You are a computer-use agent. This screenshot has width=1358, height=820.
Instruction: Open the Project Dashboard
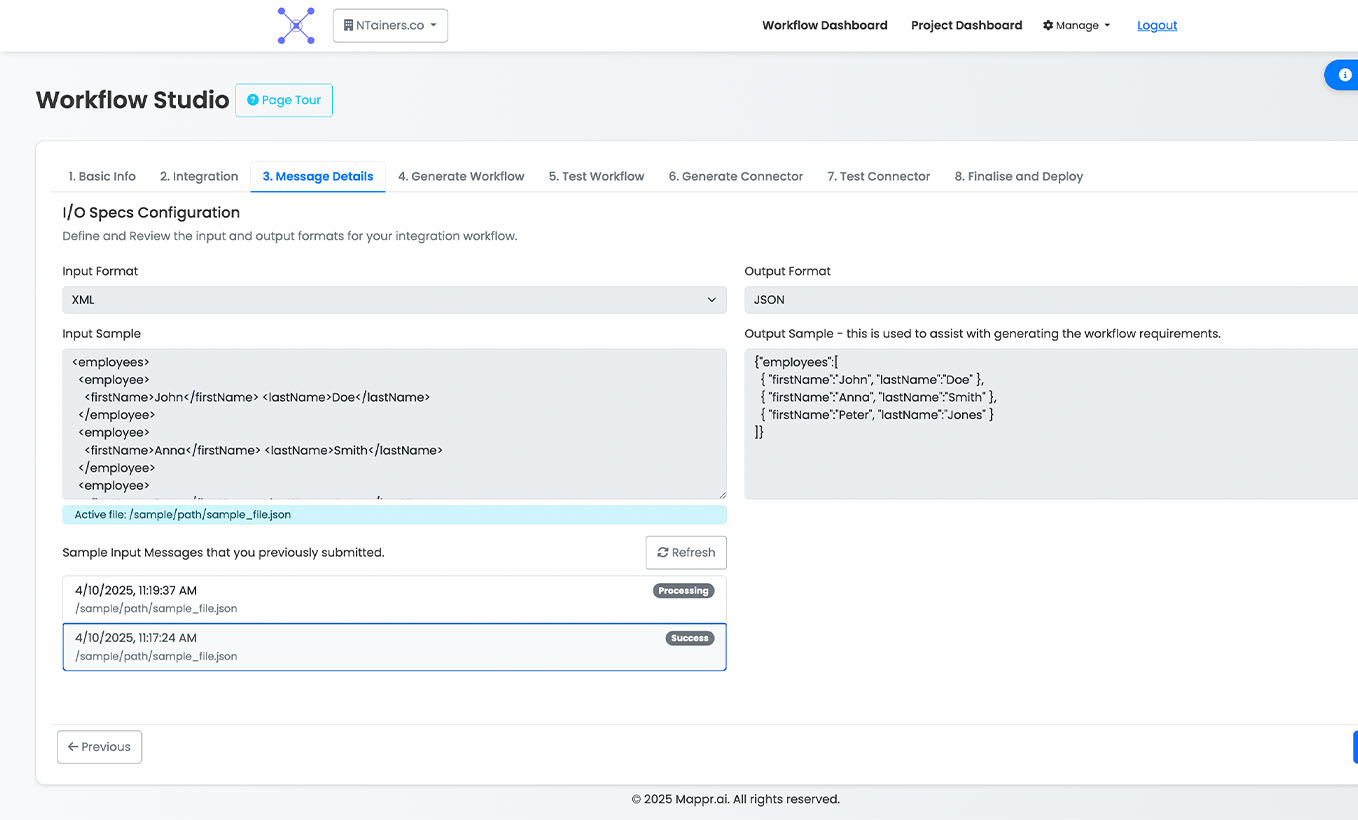pos(966,26)
